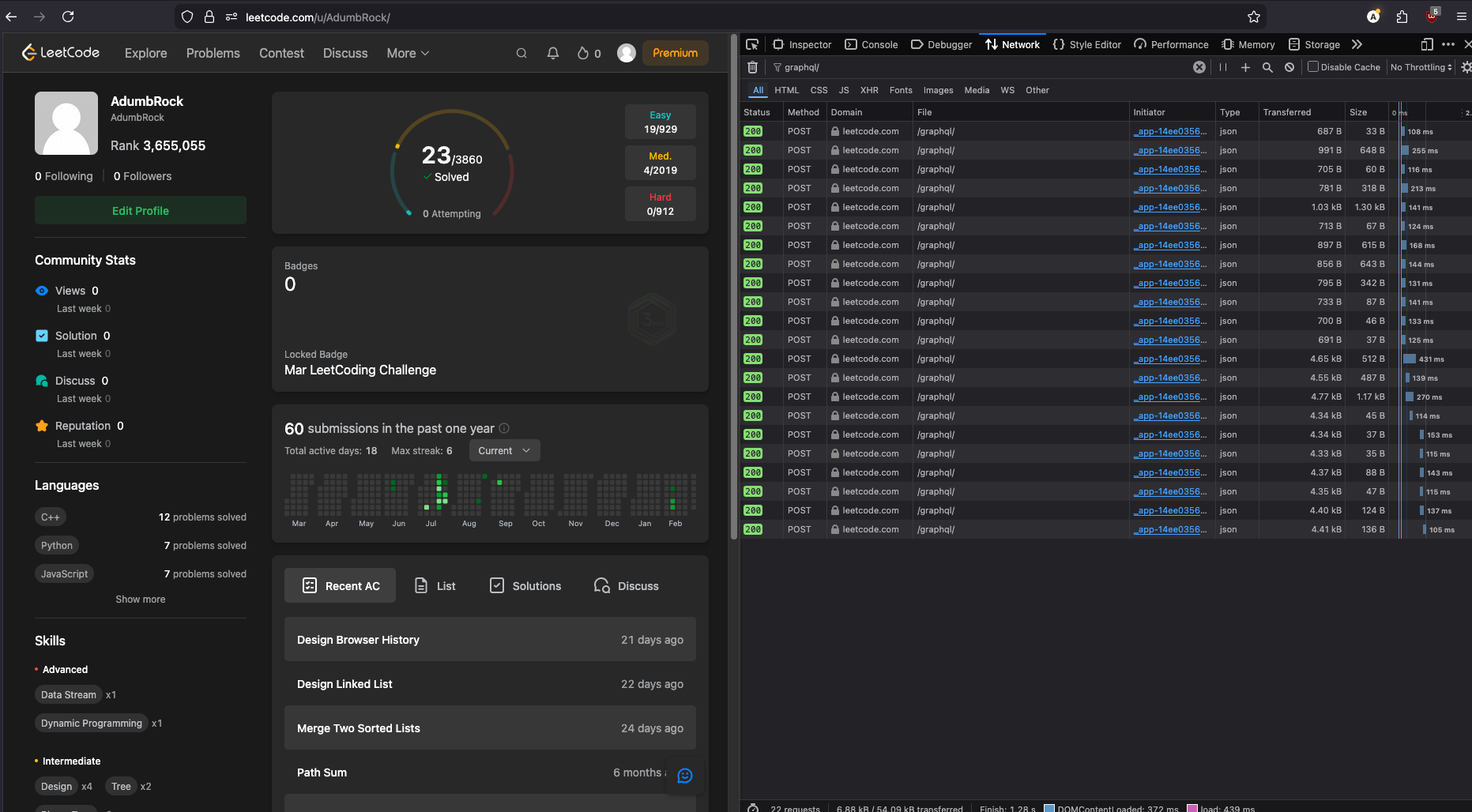Sort requests by Status column header

pyautogui.click(x=761, y=112)
